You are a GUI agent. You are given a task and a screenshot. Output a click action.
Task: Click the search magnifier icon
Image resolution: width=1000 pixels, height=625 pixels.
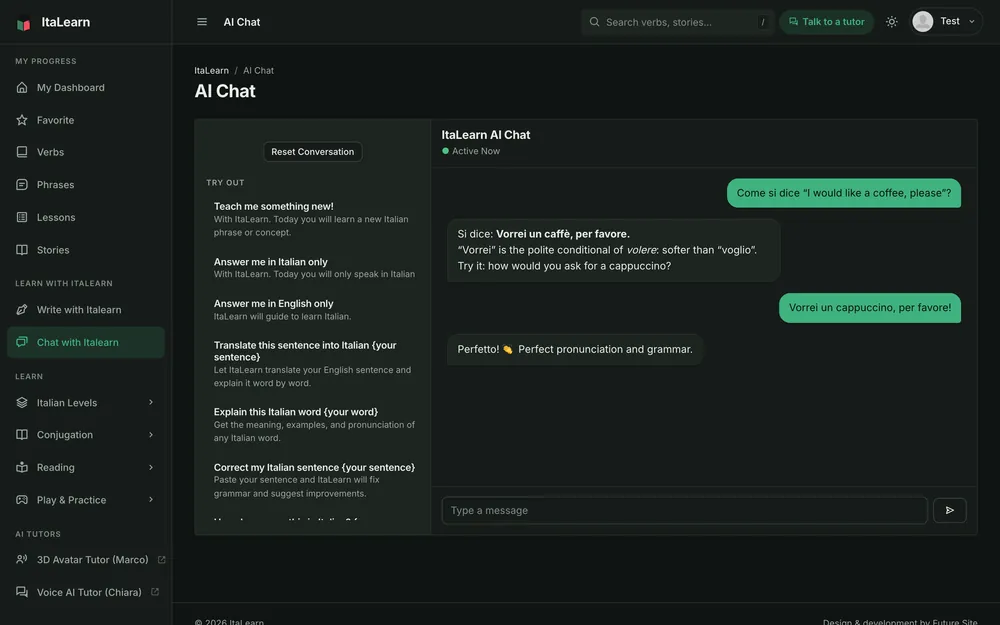(594, 22)
